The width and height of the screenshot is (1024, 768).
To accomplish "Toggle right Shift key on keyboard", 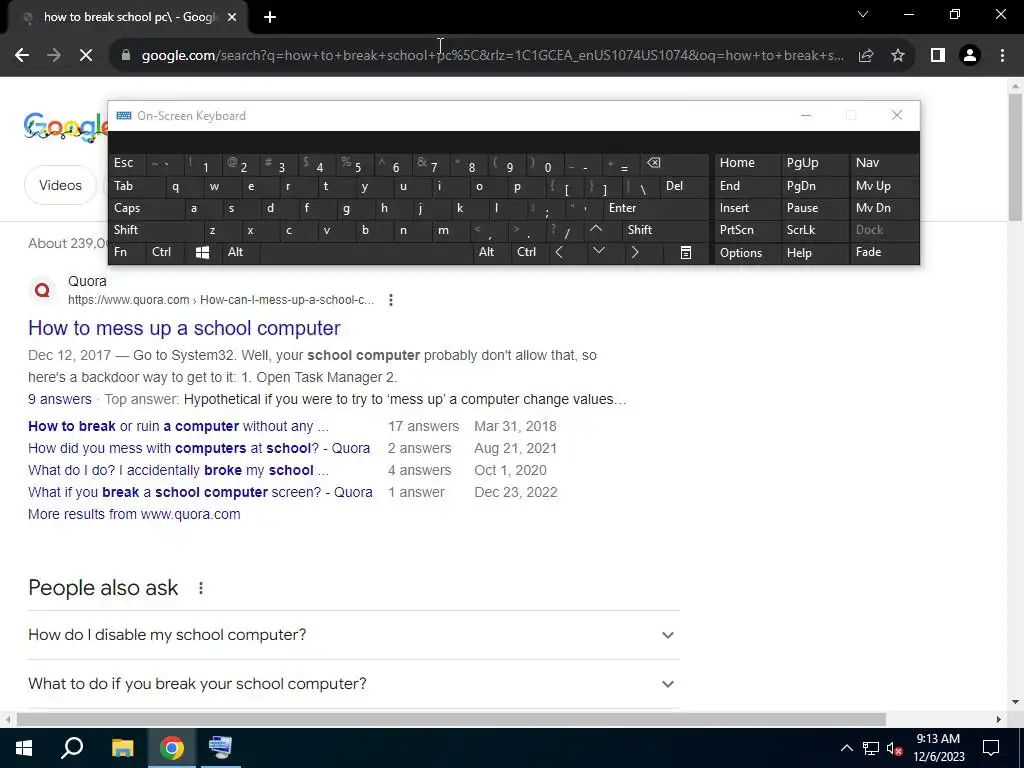I will pyautogui.click(x=665, y=230).
